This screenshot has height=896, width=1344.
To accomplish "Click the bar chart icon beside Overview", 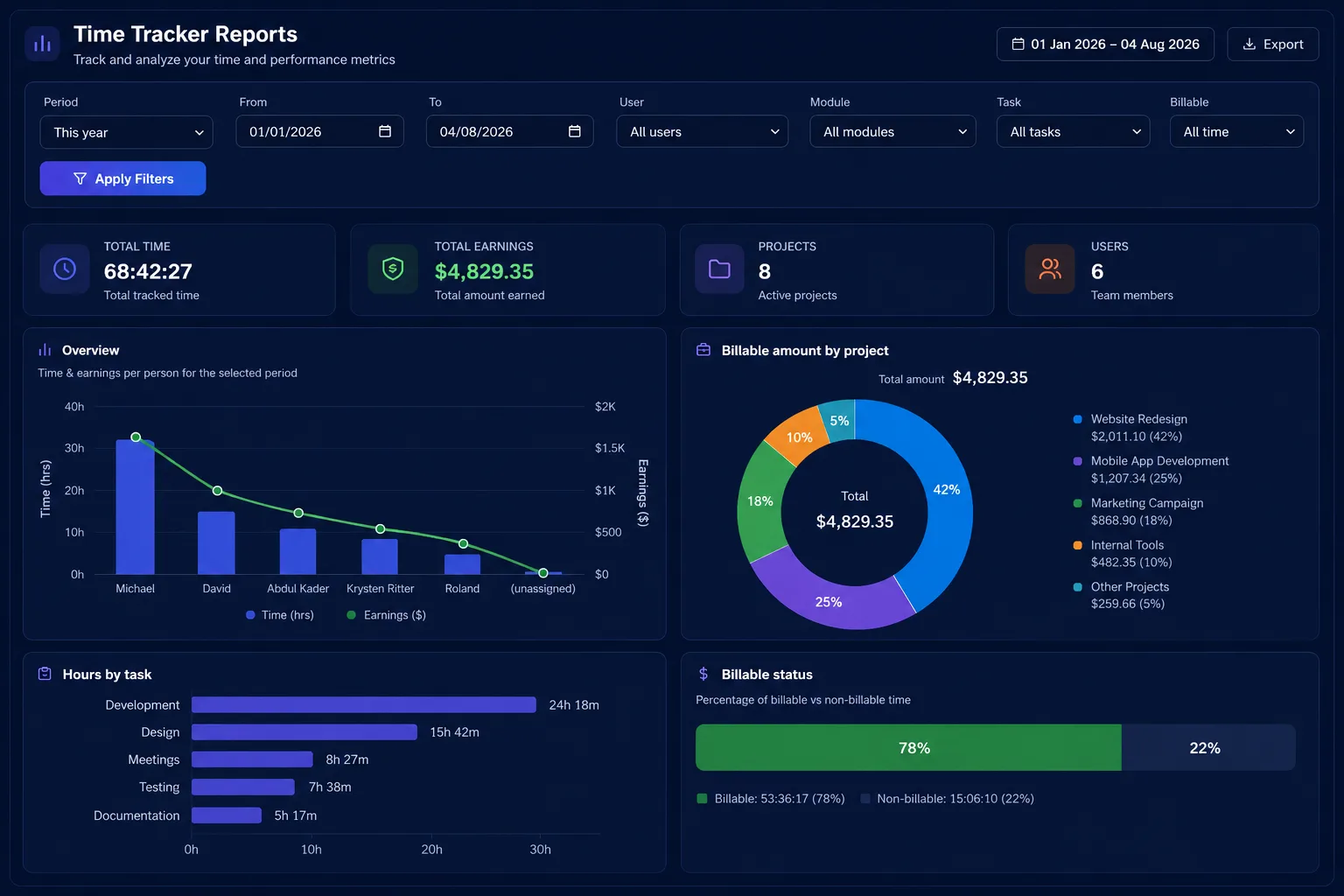I will pos(45,350).
